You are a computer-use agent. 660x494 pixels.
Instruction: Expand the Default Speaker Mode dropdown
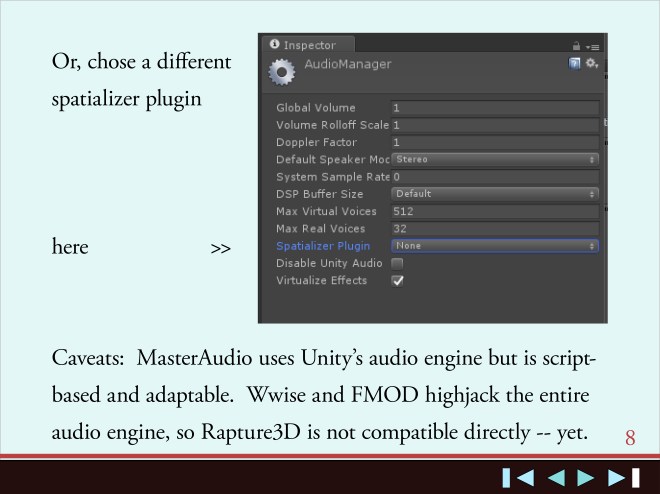click(x=495, y=159)
